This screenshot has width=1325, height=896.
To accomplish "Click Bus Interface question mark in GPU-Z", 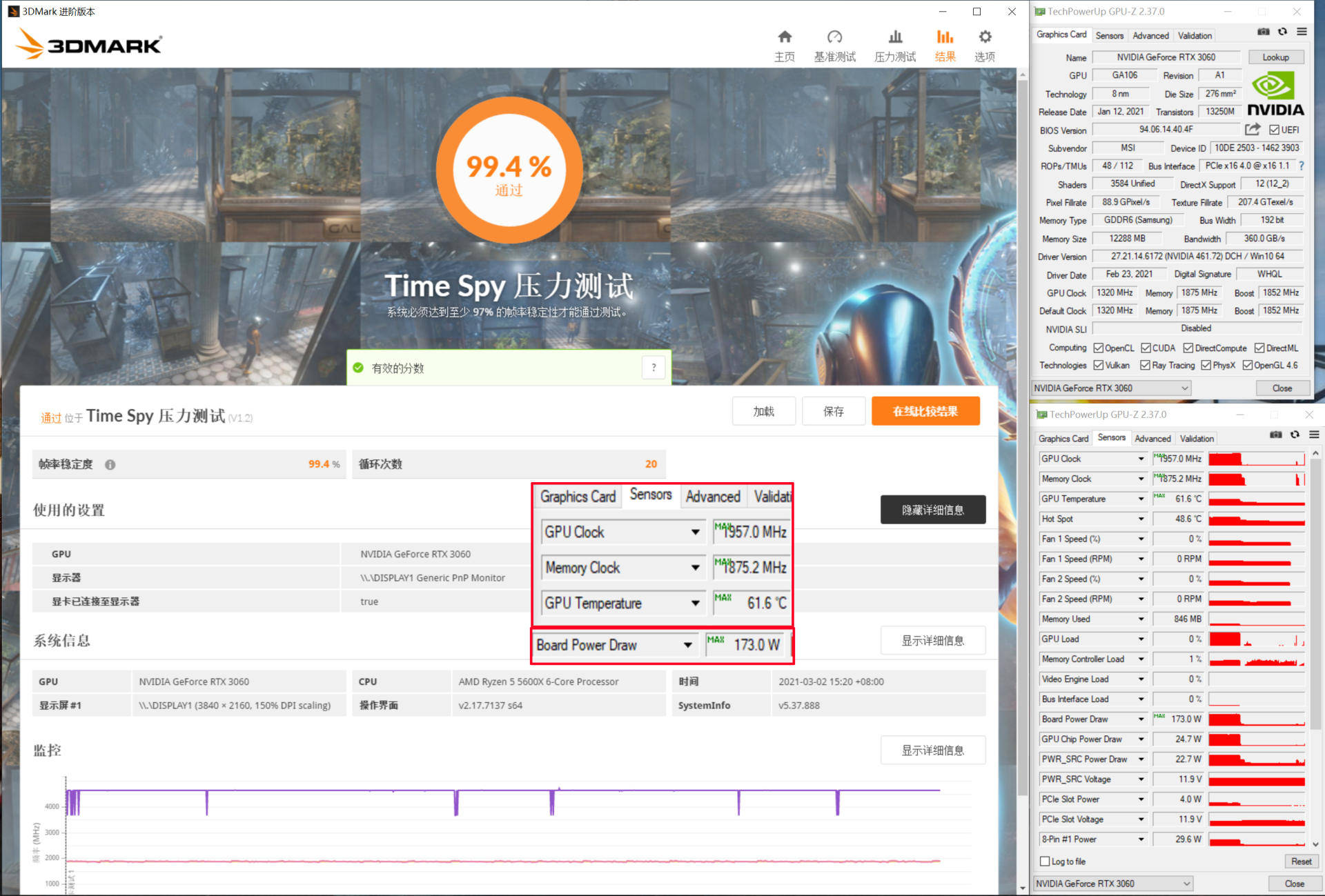I will 1302,166.
